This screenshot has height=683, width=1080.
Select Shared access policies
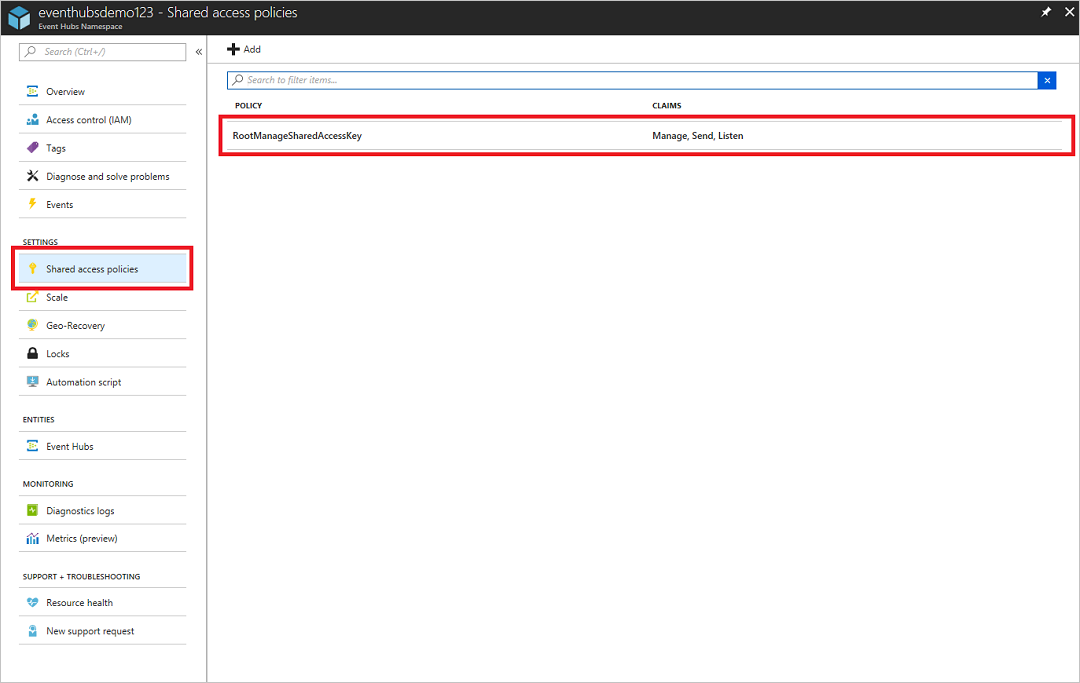(103, 269)
